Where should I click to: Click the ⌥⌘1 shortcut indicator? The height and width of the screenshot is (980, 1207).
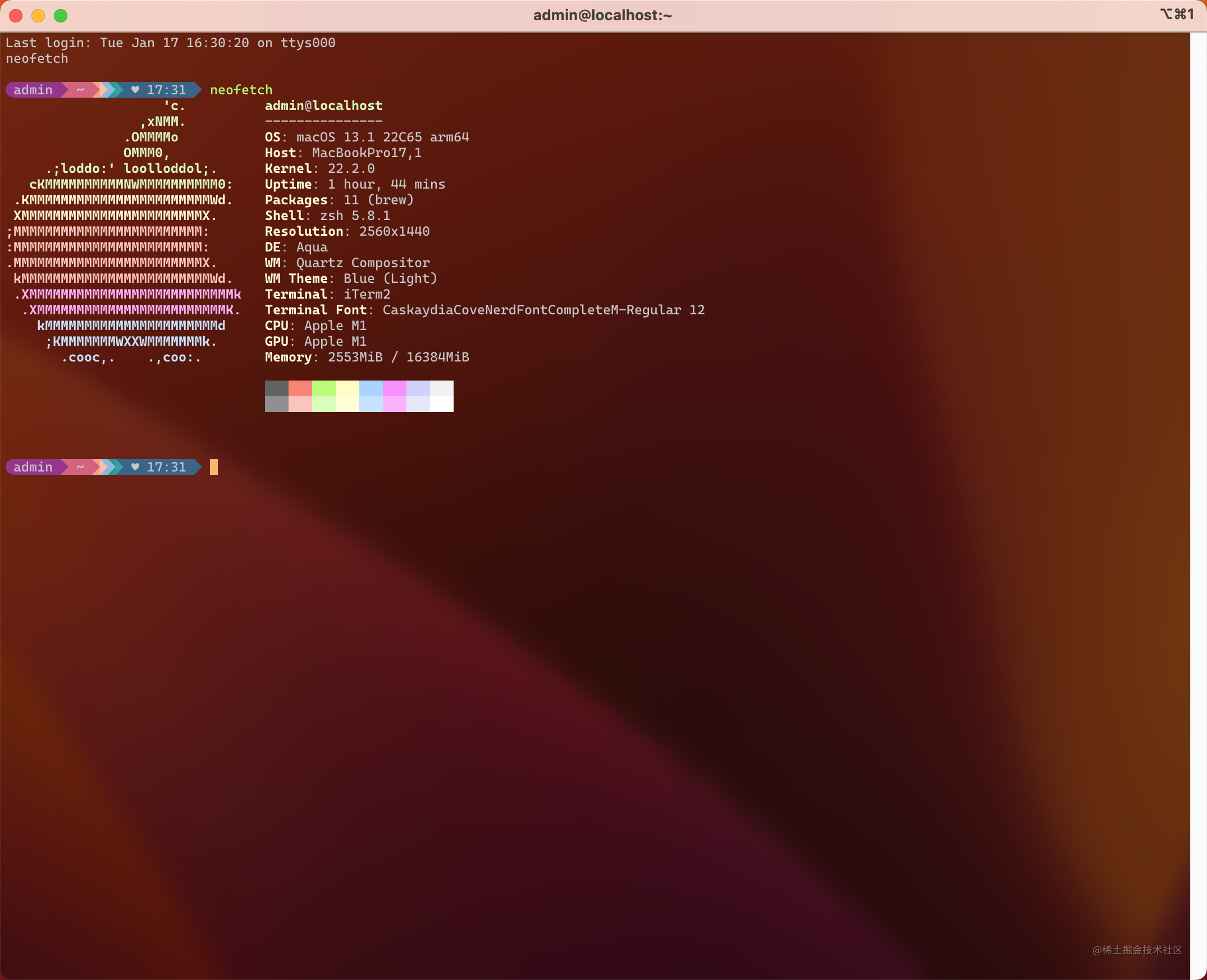1177,14
